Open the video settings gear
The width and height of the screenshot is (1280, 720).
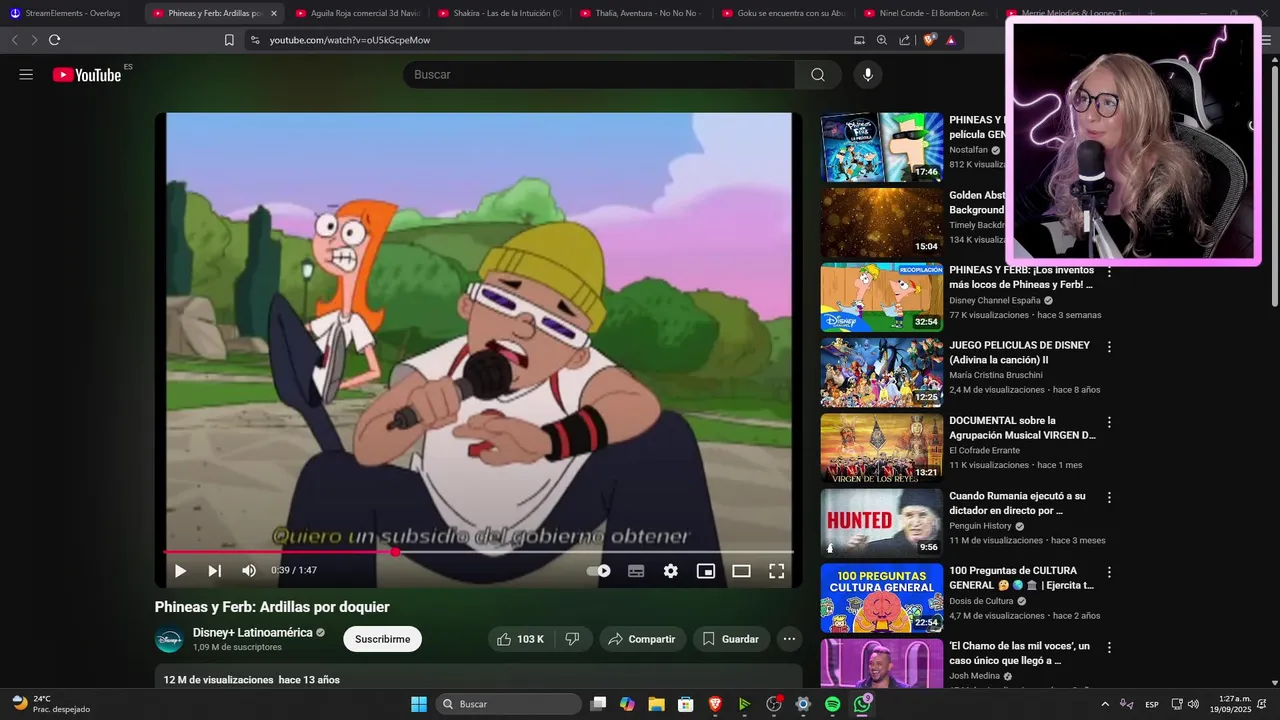(671, 571)
